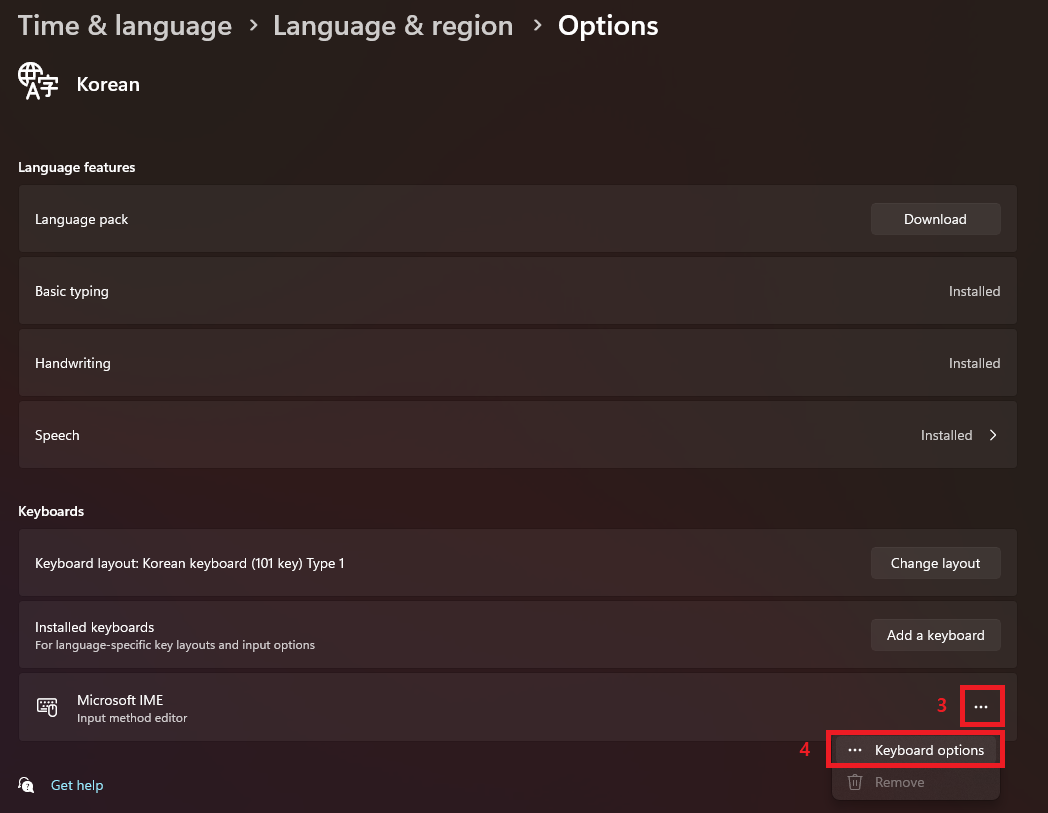Open the three-dot menu for Microsoft IME
The width and height of the screenshot is (1048, 813).
pyautogui.click(x=981, y=707)
